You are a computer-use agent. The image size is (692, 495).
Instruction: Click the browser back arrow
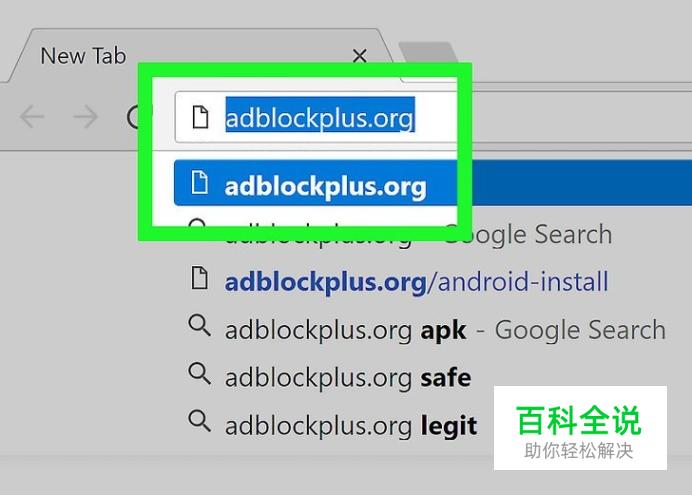[x=32, y=117]
